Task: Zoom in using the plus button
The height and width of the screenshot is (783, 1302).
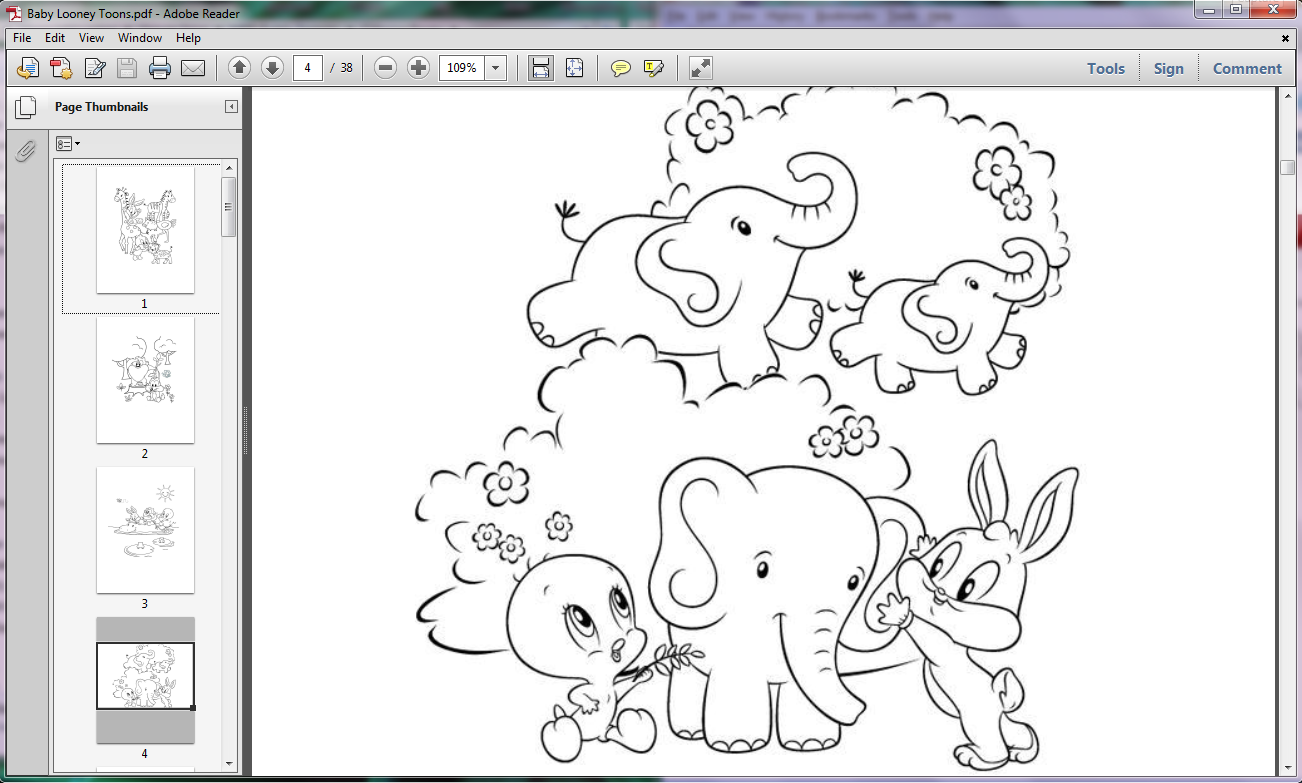Action: (419, 68)
